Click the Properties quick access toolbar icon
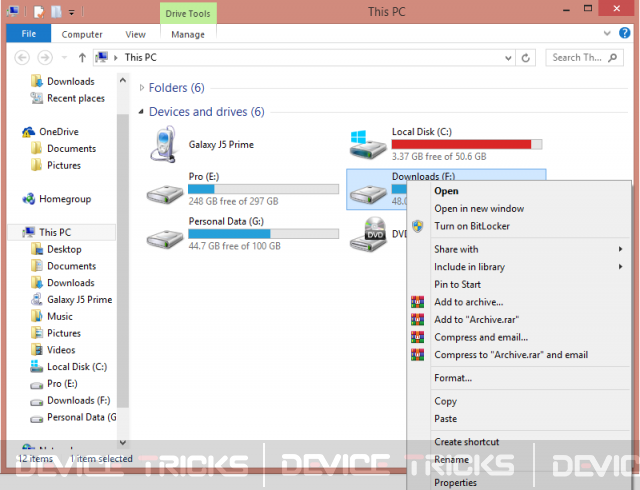 point(39,12)
